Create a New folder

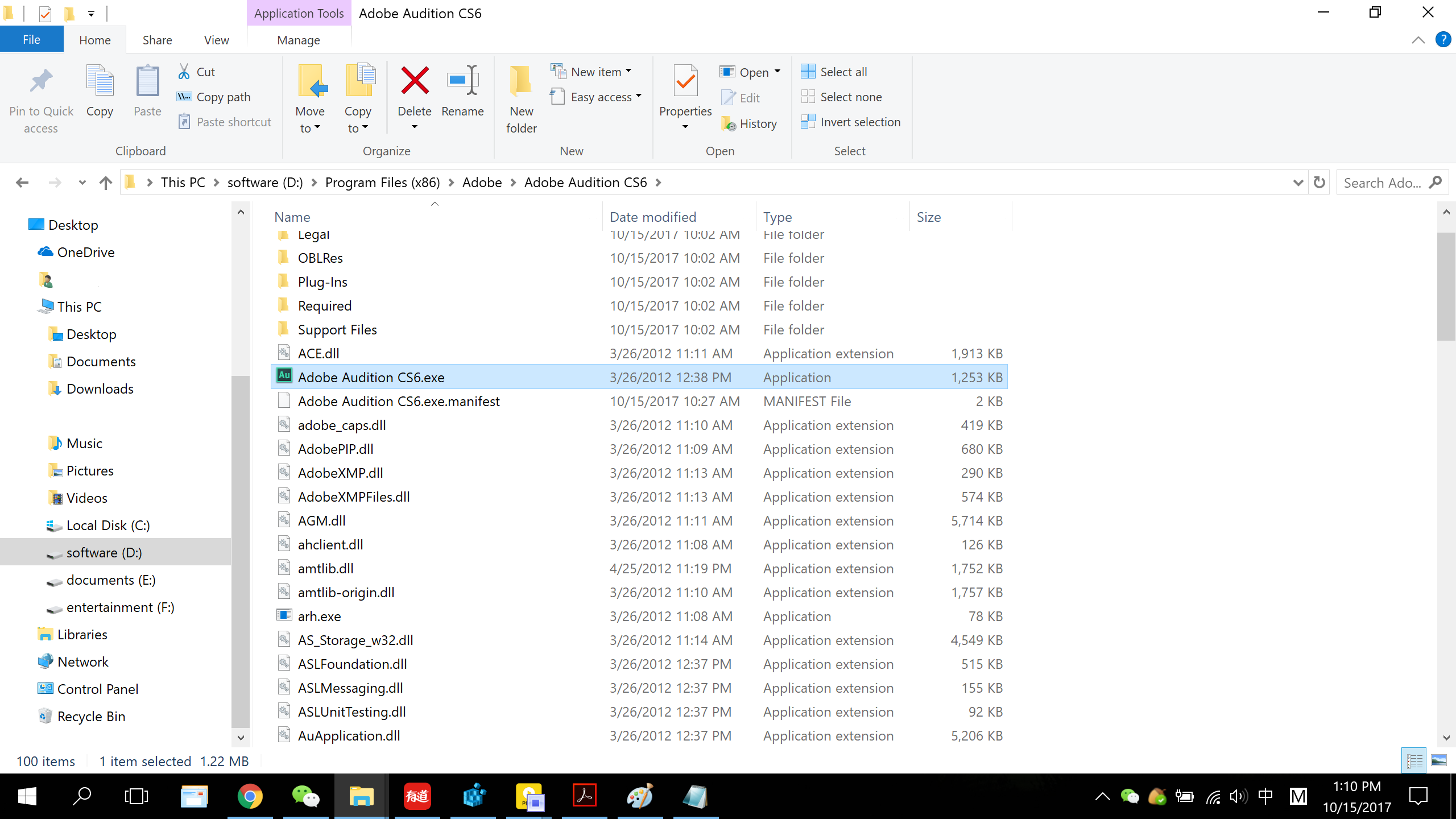pyautogui.click(x=522, y=98)
